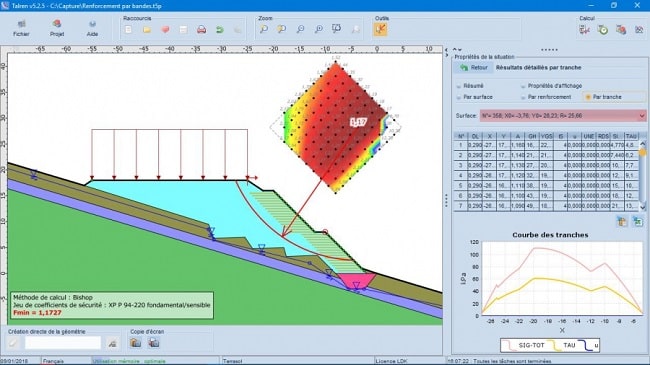Screen dimensions: 650x365
Task: Click the first Calcul icon with red check
Action: point(585,29)
